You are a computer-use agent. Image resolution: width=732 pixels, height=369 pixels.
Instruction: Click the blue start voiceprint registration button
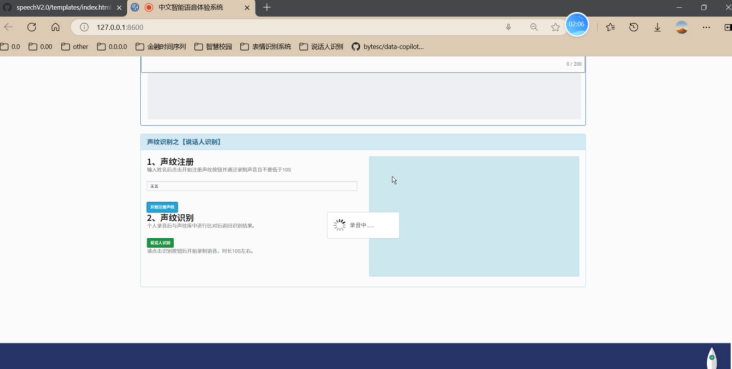162,207
